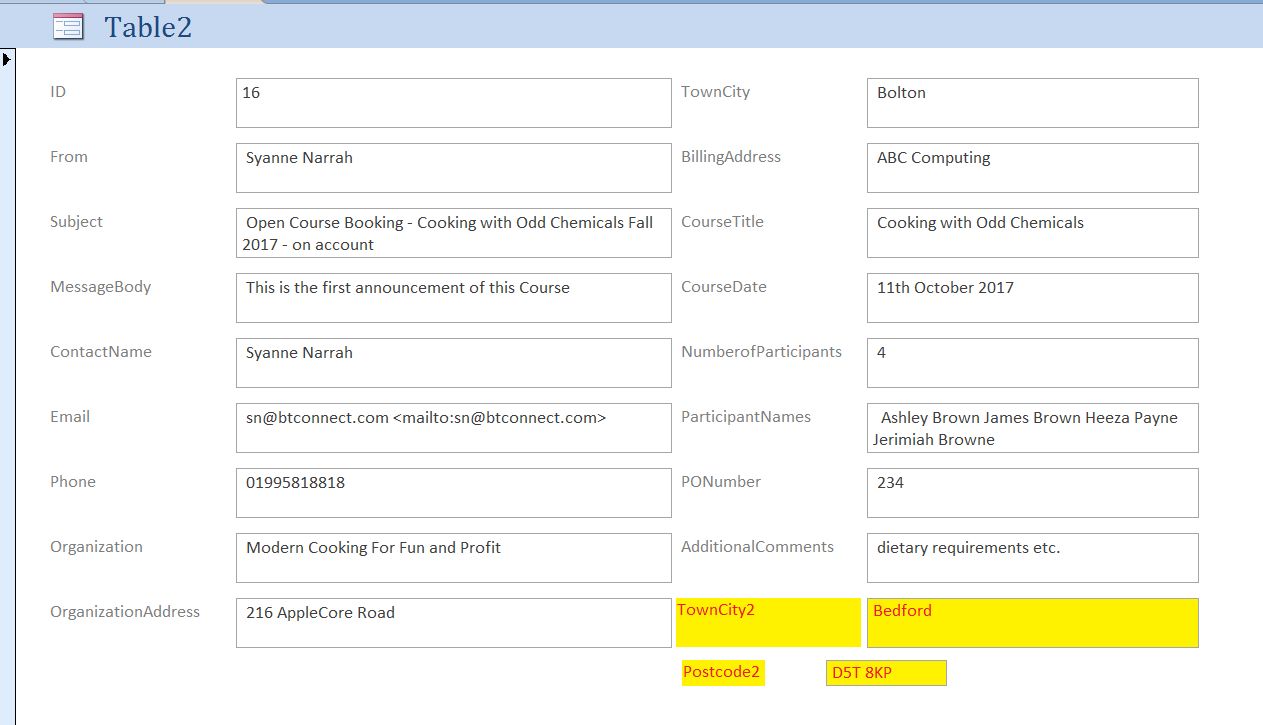The image size is (1263, 725).
Task: Click the NumberofParticipants label
Action: point(761,352)
